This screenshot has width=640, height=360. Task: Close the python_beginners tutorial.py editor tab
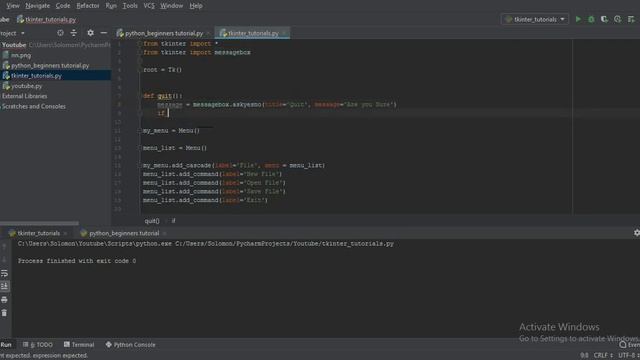point(208,33)
